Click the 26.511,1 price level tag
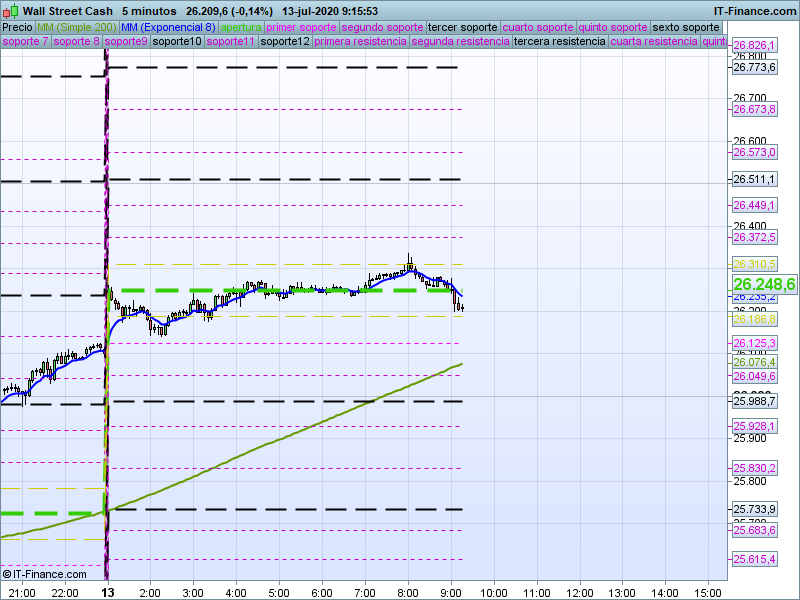Image resolution: width=800 pixels, height=600 pixels. tap(755, 180)
